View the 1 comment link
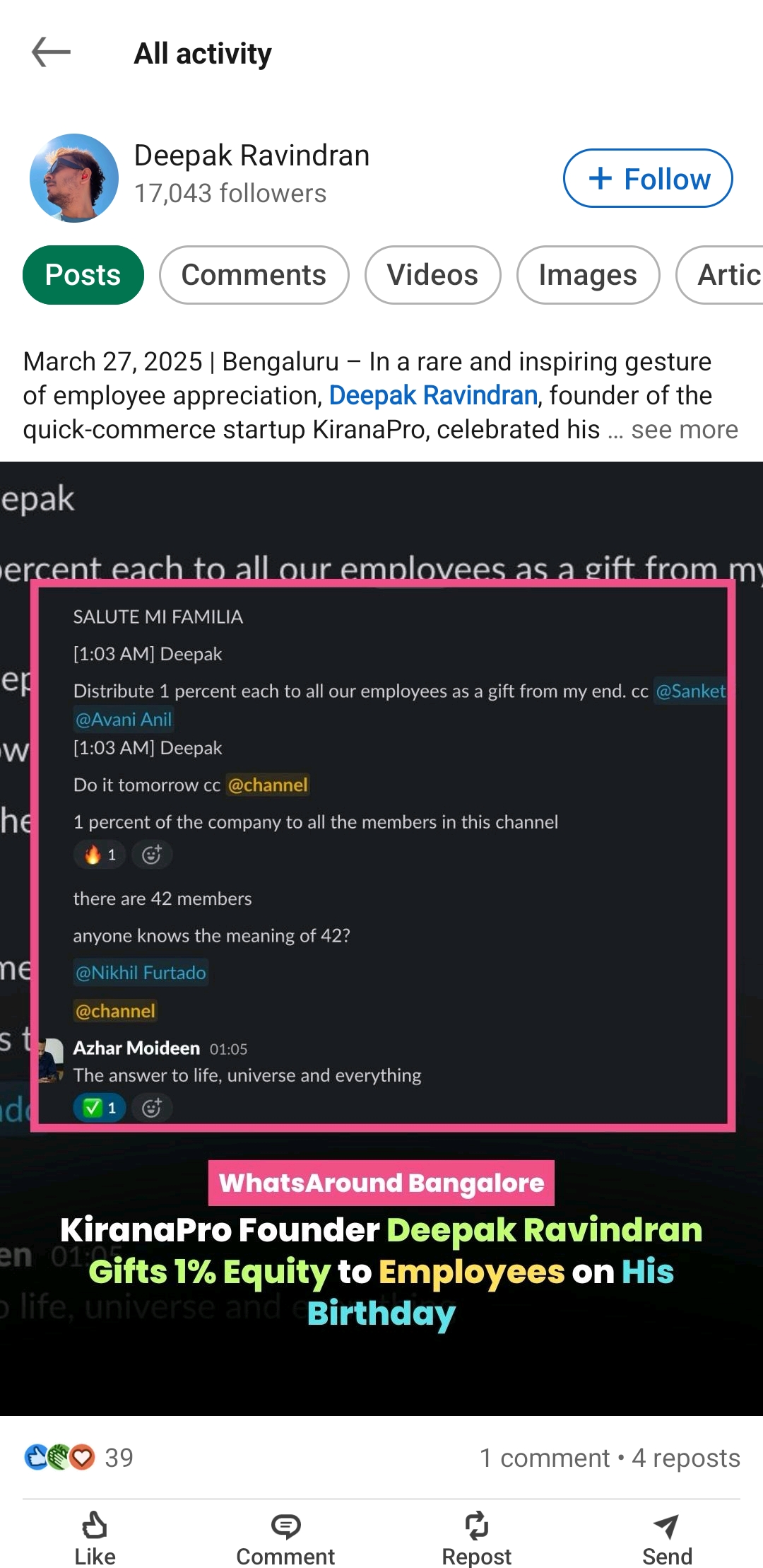 coord(544,1458)
